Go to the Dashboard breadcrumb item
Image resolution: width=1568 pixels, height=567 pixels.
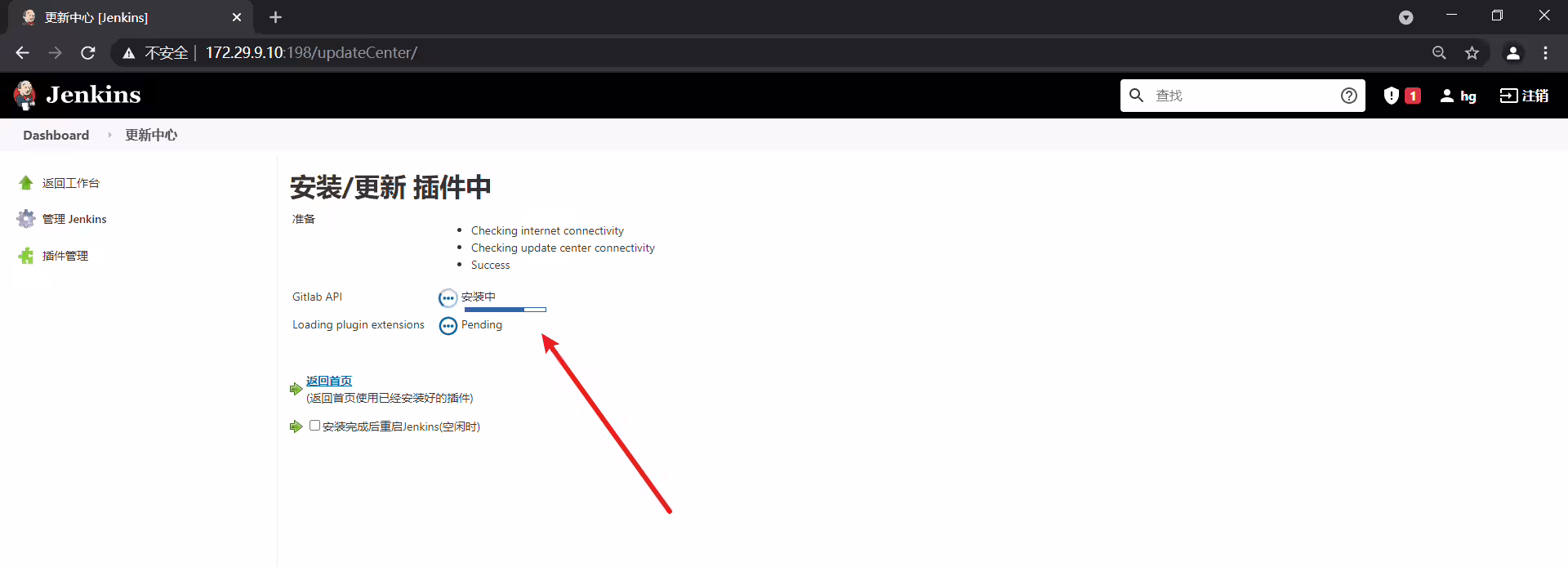56,135
